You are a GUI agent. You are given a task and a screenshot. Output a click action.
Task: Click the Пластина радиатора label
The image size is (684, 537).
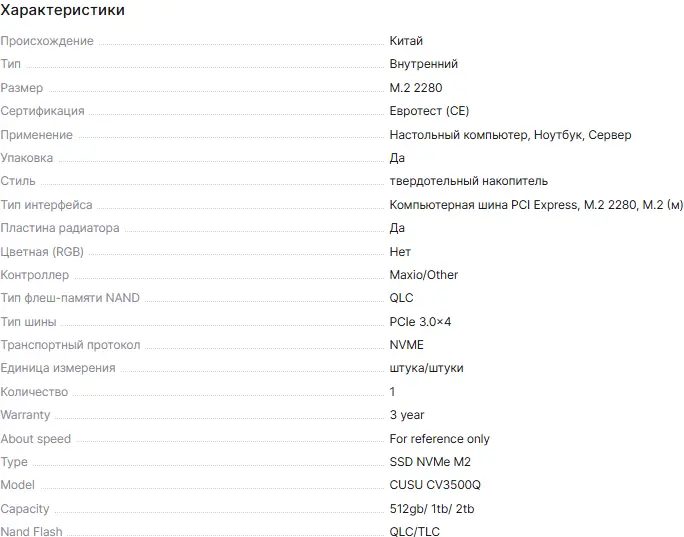(x=60, y=228)
